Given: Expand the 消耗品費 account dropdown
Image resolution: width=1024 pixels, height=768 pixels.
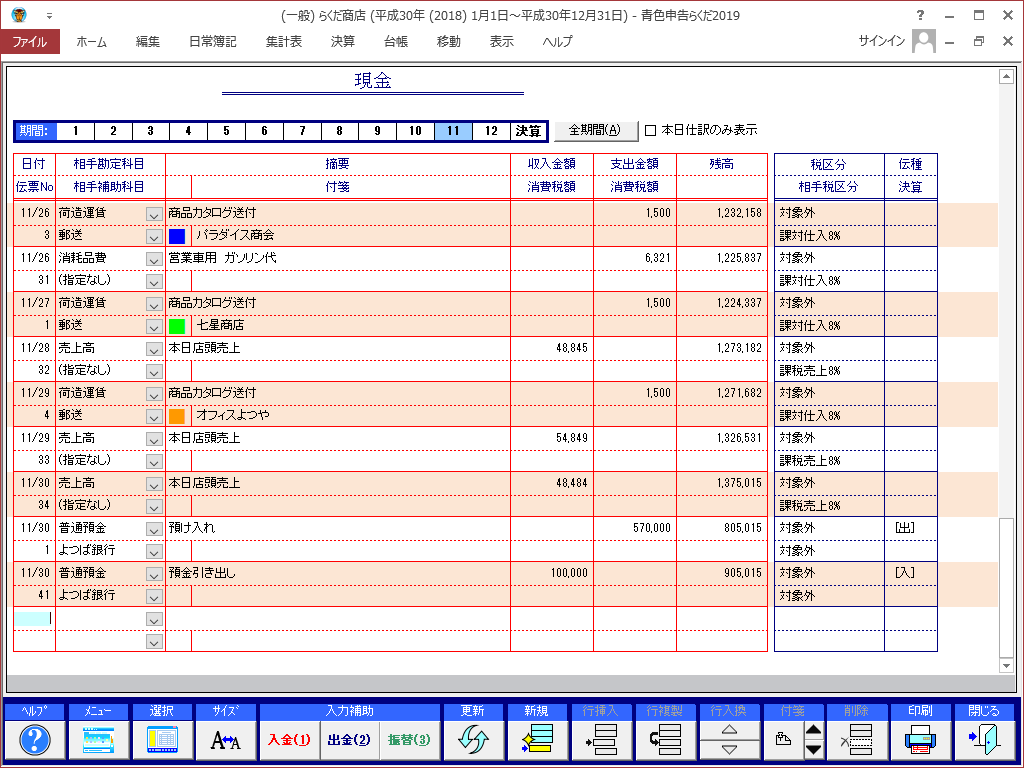Looking at the screenshot, I should (x=154, y=259).
